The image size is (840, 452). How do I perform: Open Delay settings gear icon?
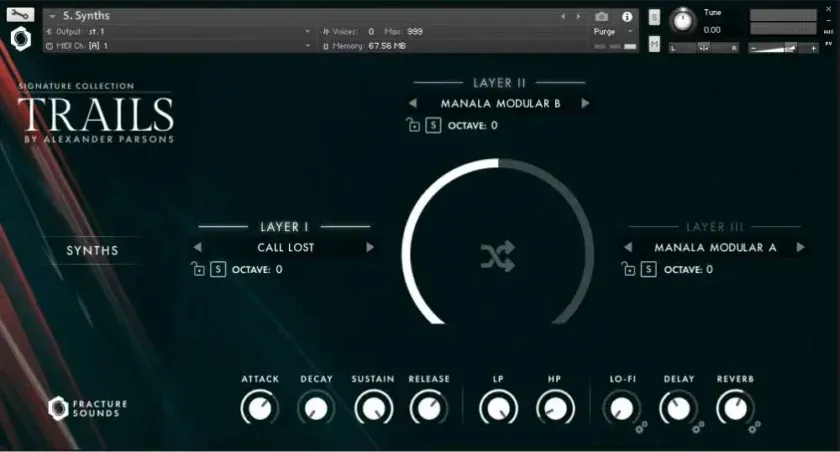pos(698,426)
